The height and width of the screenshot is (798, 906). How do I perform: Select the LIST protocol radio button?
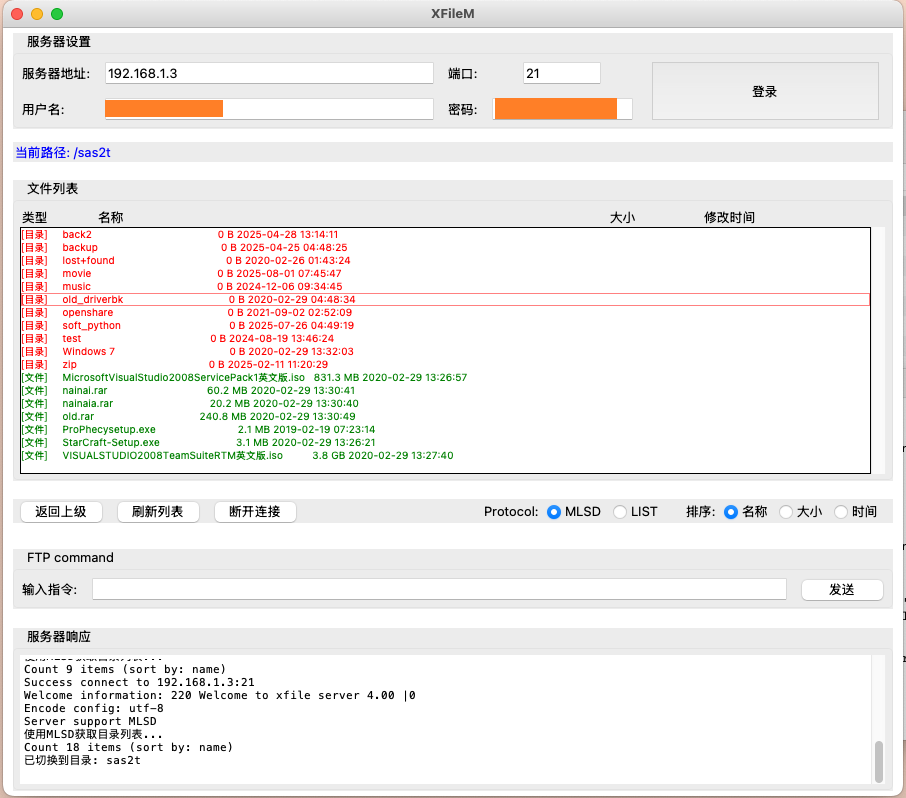click(620, 512)
